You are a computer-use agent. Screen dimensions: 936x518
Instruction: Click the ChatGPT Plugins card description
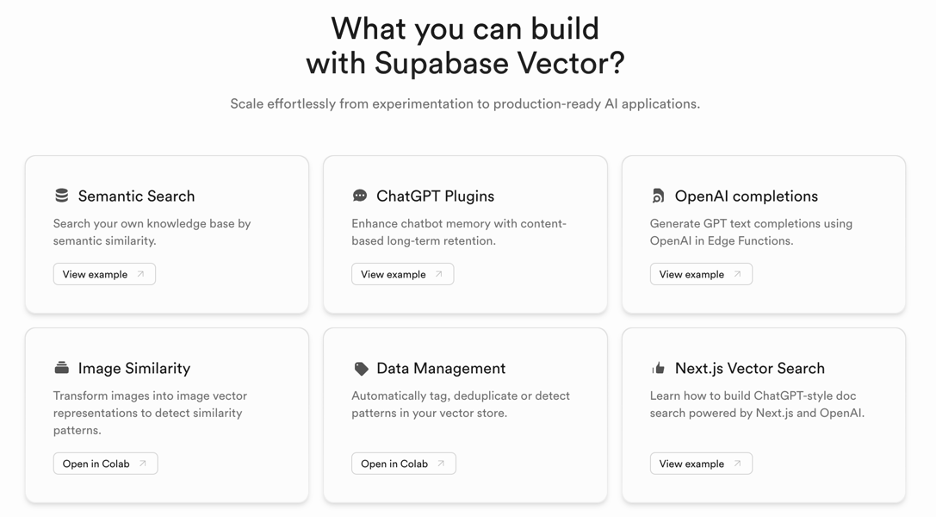[x=459, y=232]
